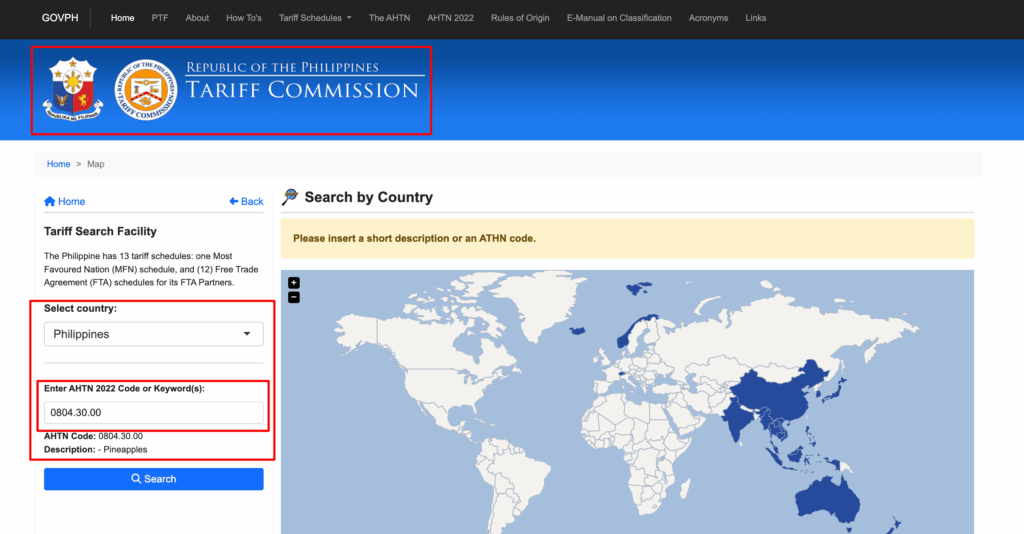Click the Home breadcrumb link
This screenshot has height=534, width=1024.
click(58, 164)
